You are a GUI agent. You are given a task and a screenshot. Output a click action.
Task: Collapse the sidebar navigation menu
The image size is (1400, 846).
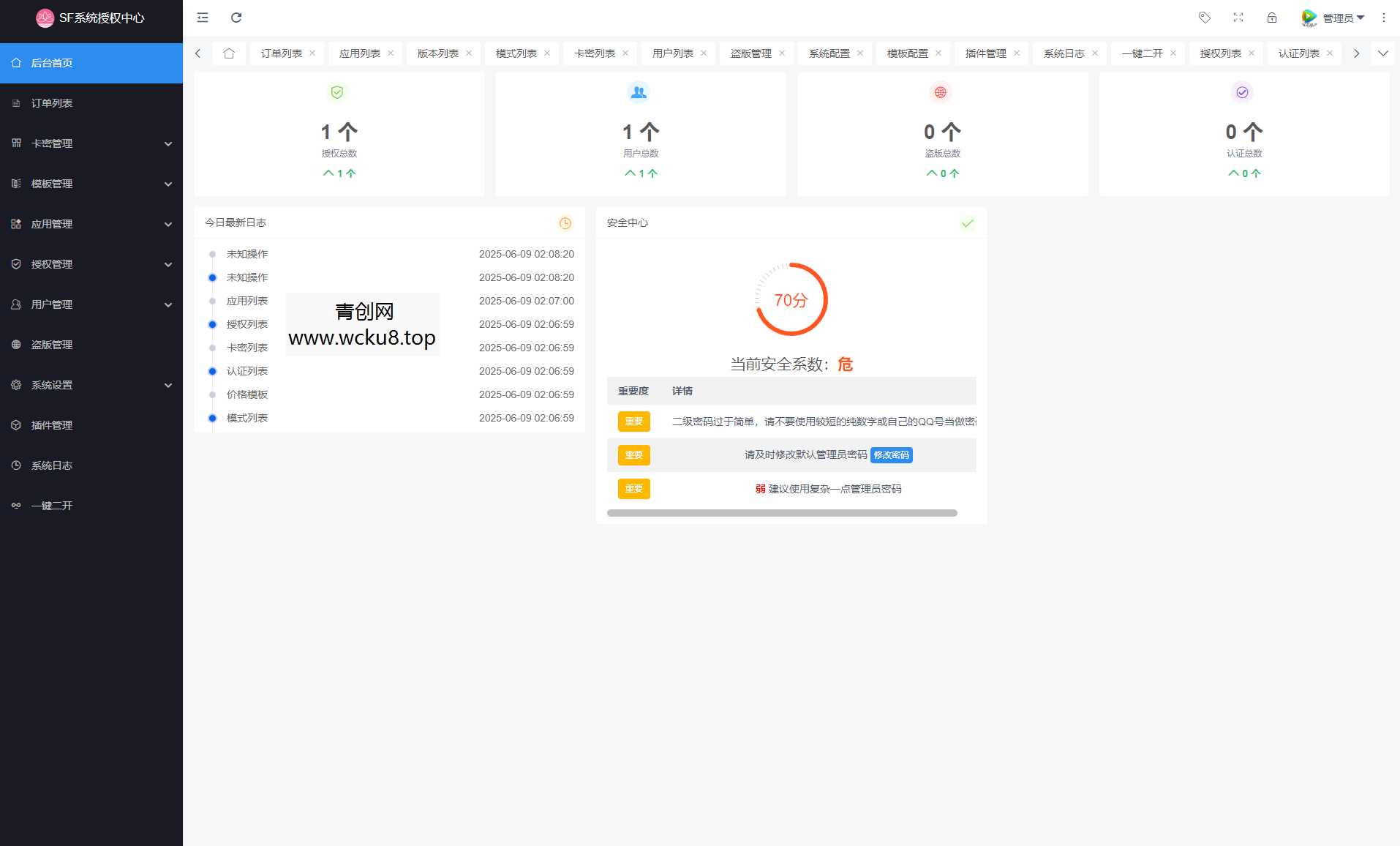[x=203, y=17]
